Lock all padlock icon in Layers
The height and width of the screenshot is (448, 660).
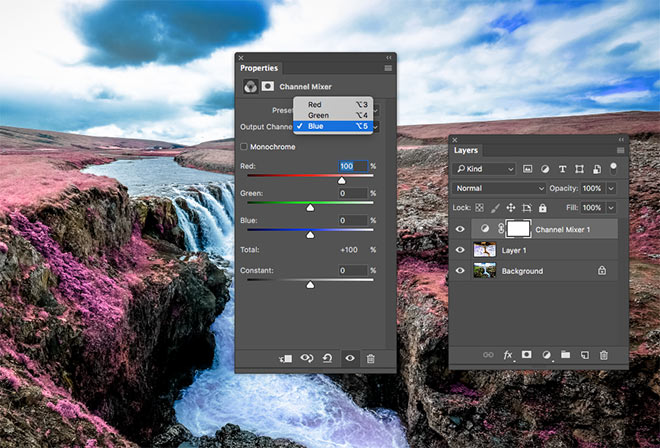point(543,208)
